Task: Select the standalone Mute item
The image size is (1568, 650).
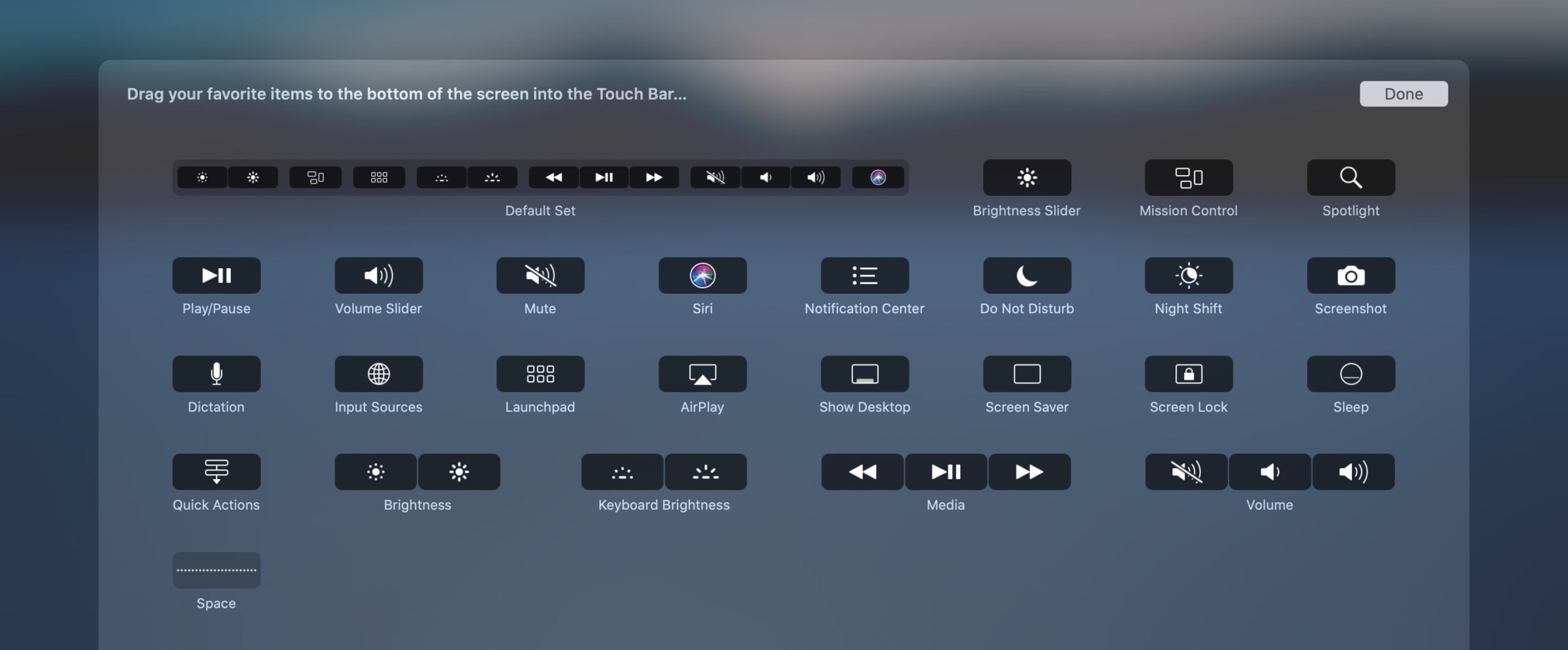Action: 540,275
